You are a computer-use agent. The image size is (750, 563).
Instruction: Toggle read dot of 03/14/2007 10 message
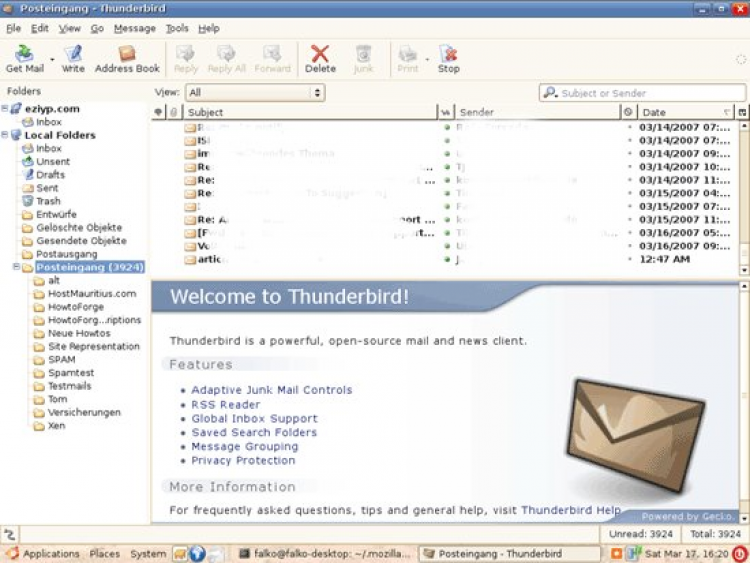[x=447, y=167]
